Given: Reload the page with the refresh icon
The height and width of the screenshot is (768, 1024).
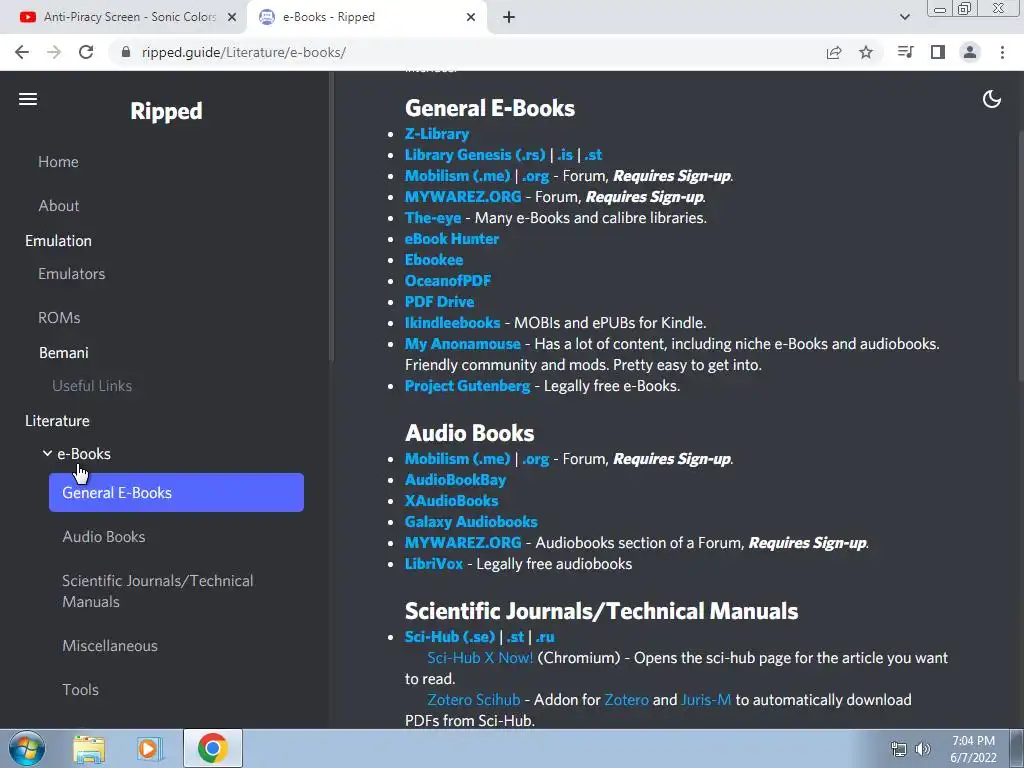Looking at the screenshot, I should (x=86, y=52).
